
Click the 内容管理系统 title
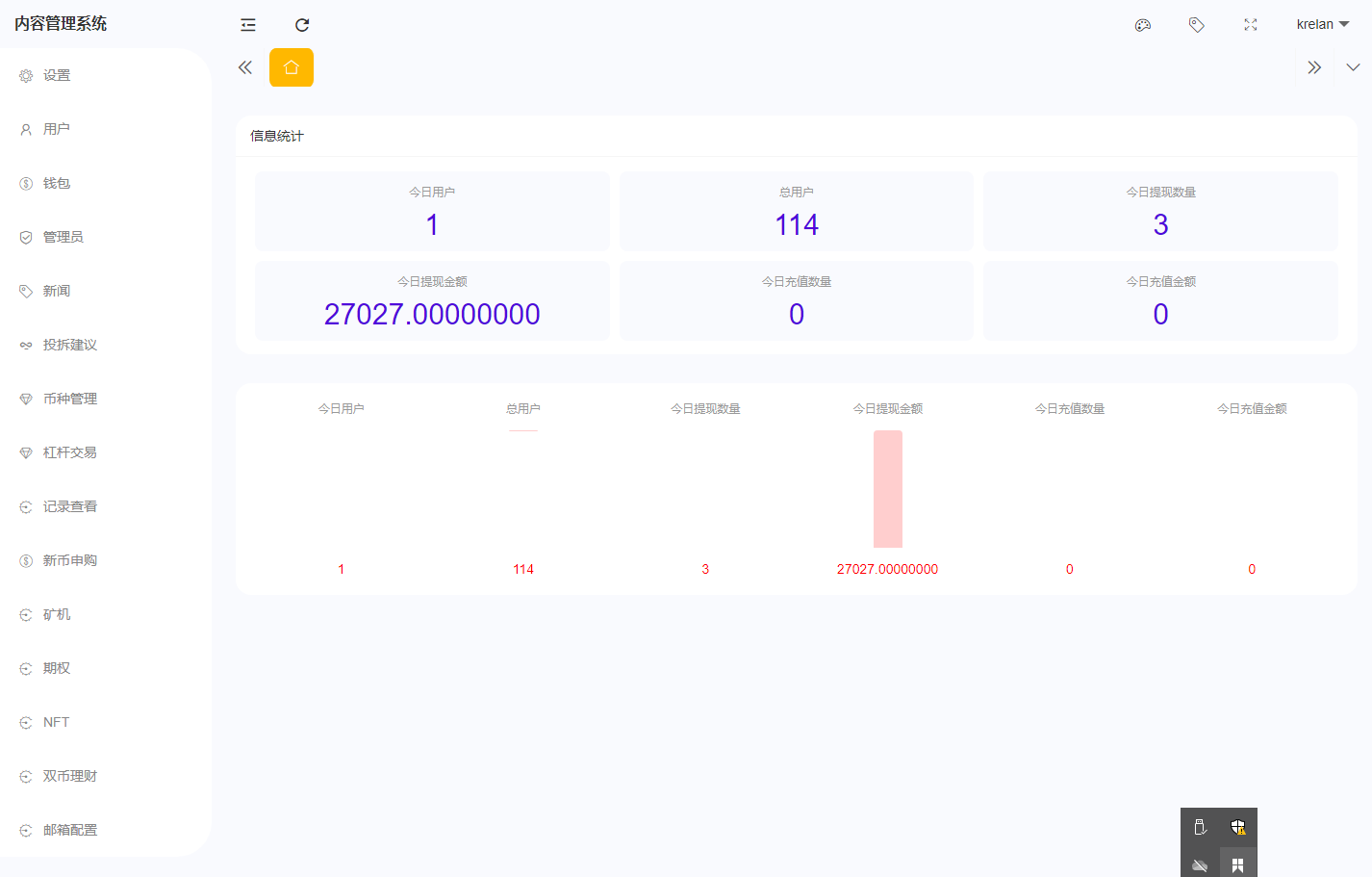[x=61, y=24]
